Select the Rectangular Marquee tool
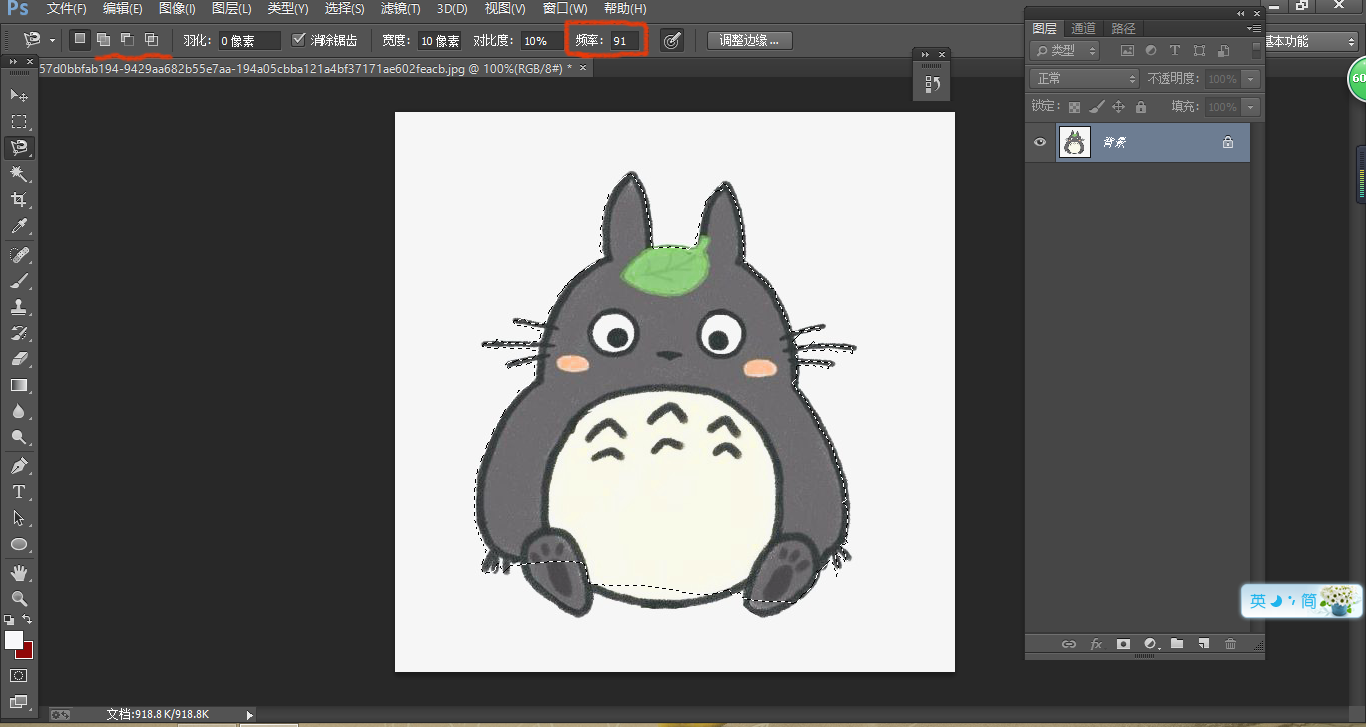The height and width of the screenshot is (727, 1366). pos(19,121)
